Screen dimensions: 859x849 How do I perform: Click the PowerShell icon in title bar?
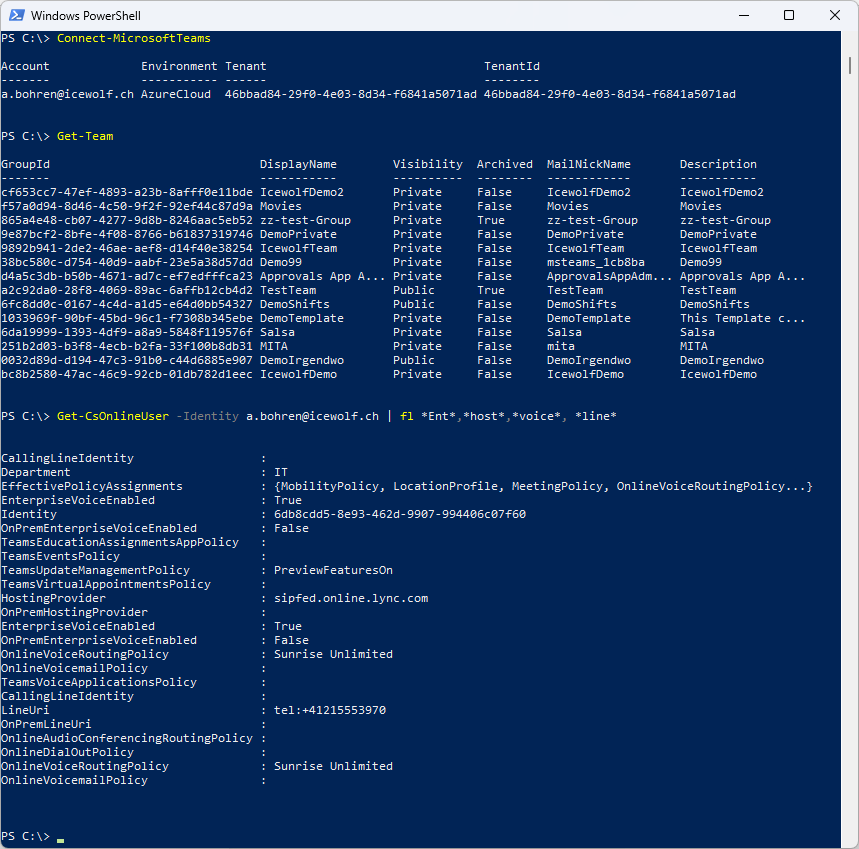(15, 16)
